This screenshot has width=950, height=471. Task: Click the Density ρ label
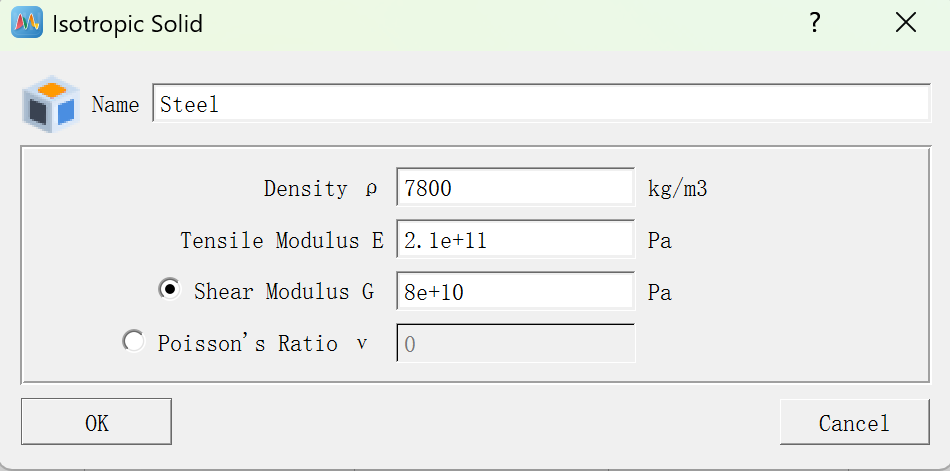(x=320, y=188)
